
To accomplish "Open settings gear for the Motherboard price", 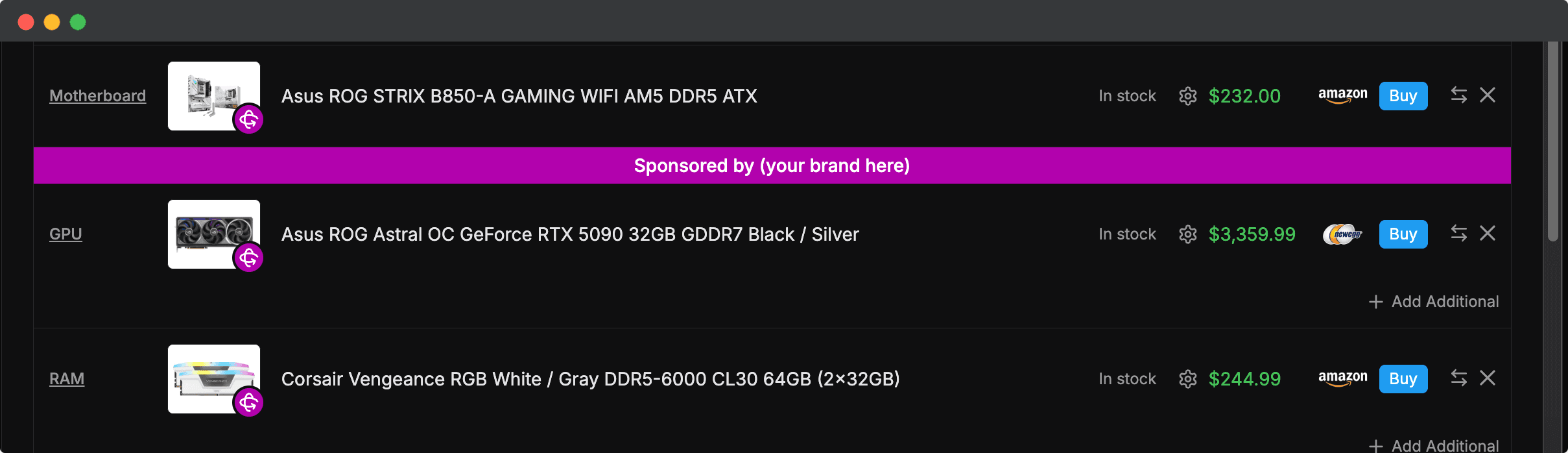I will point(1187,96).
